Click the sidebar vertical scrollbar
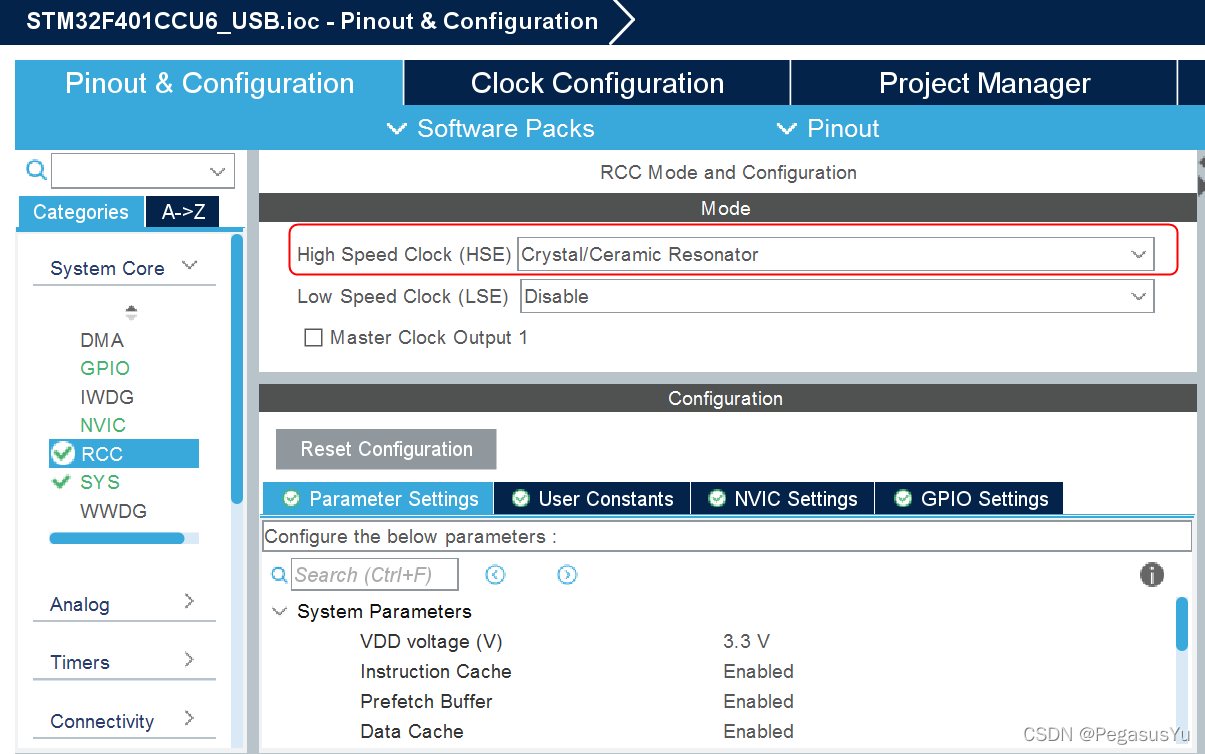 (x=237, y=368)
